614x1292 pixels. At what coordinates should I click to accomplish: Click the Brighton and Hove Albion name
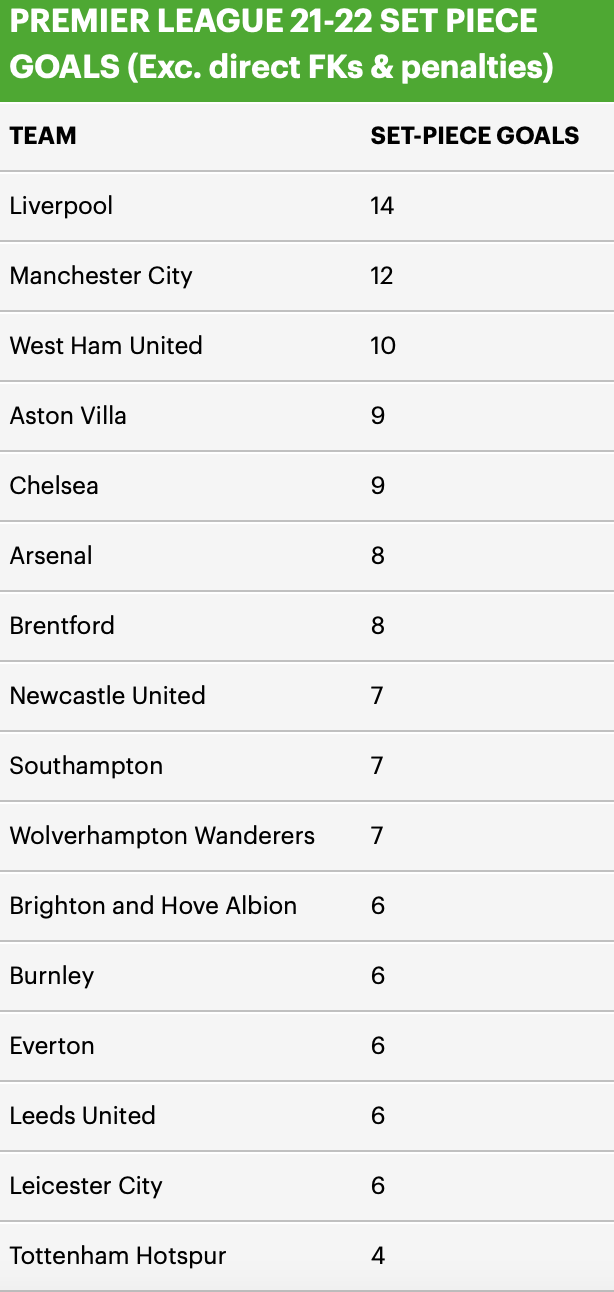[153, 906]
